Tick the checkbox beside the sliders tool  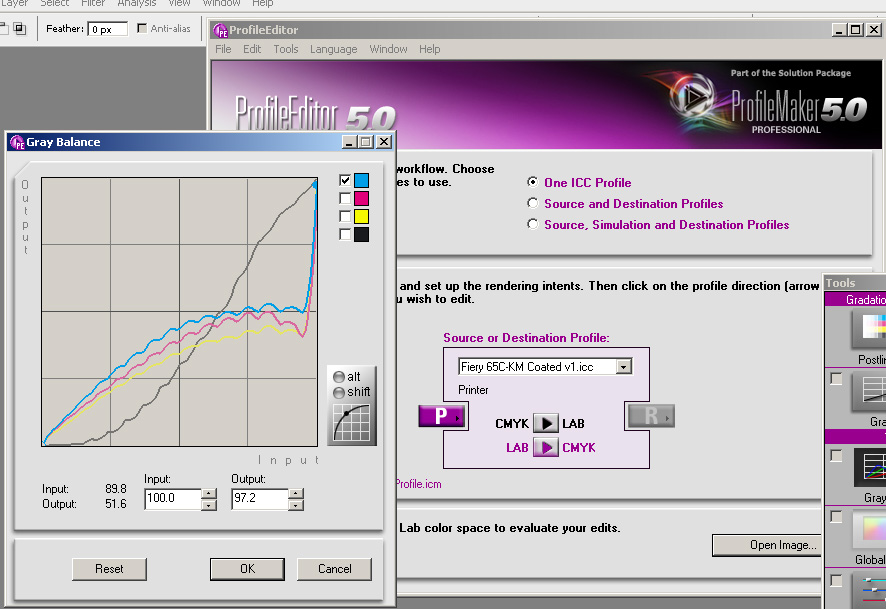tap(836, 581)
